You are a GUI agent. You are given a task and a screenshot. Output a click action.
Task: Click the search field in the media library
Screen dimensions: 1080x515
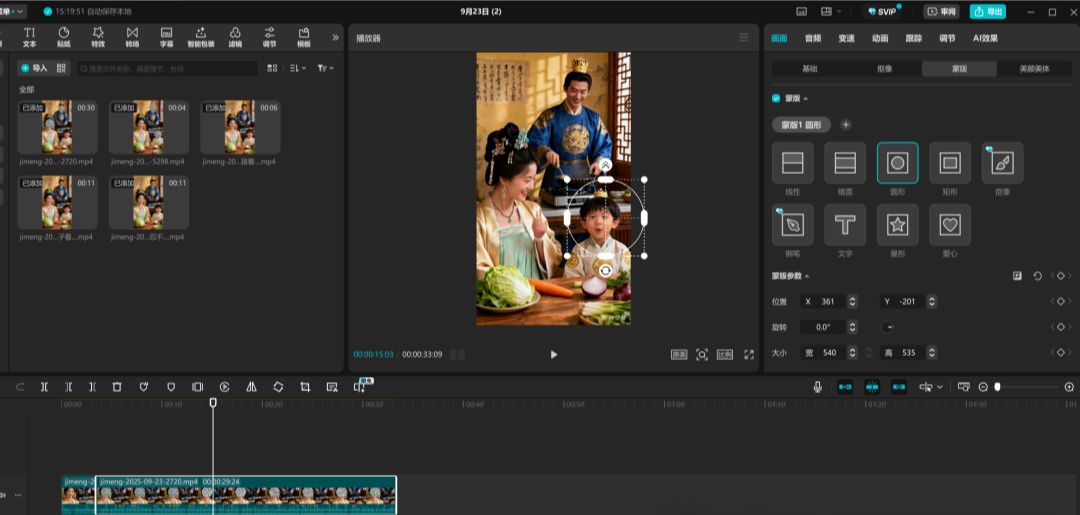[x=167, y=68]
